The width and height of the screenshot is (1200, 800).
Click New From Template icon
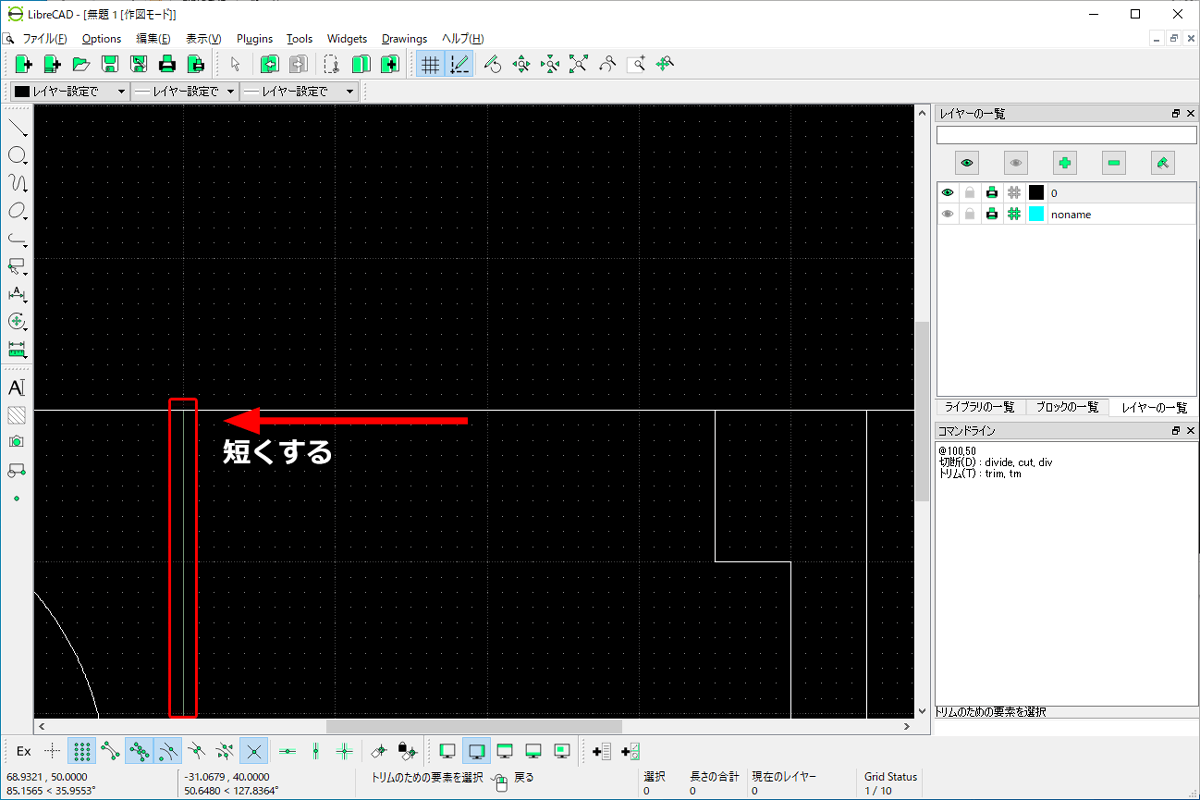(52, 64)
